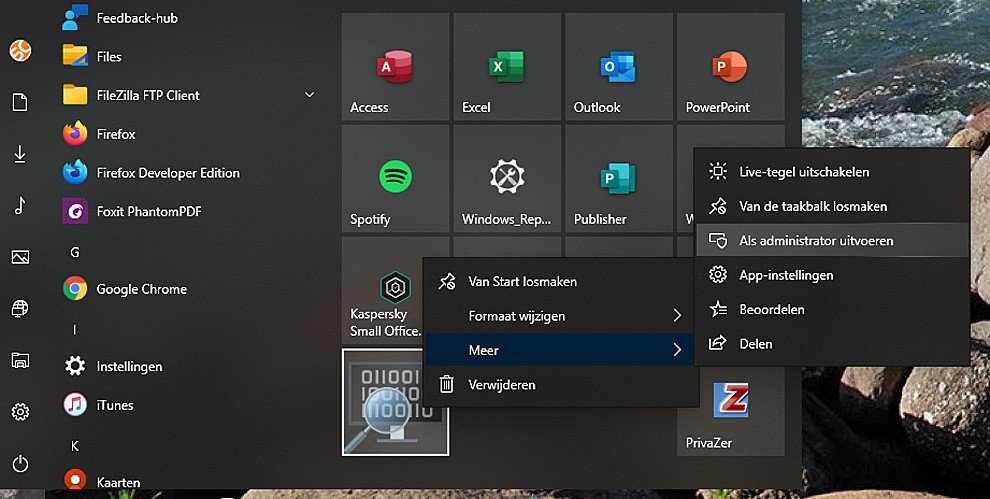The image size is (990, 499).
Task: Select Delen in submenu
Action: 832,344
